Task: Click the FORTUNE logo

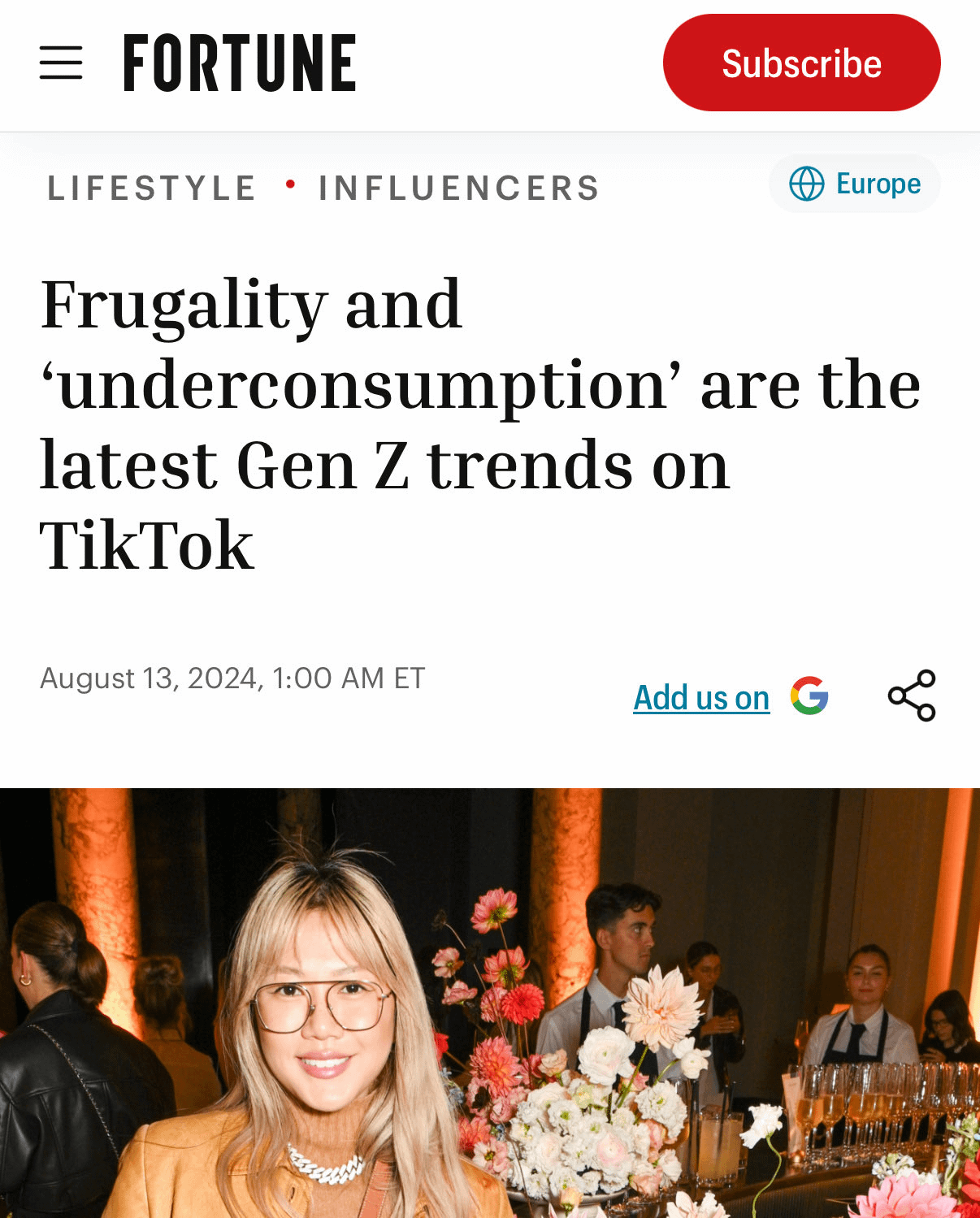Action: [x=240, y=63]
